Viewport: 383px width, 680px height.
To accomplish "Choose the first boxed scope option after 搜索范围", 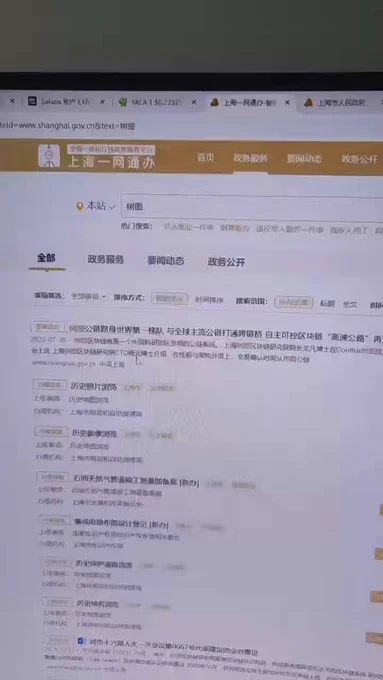I will point(294,302).
